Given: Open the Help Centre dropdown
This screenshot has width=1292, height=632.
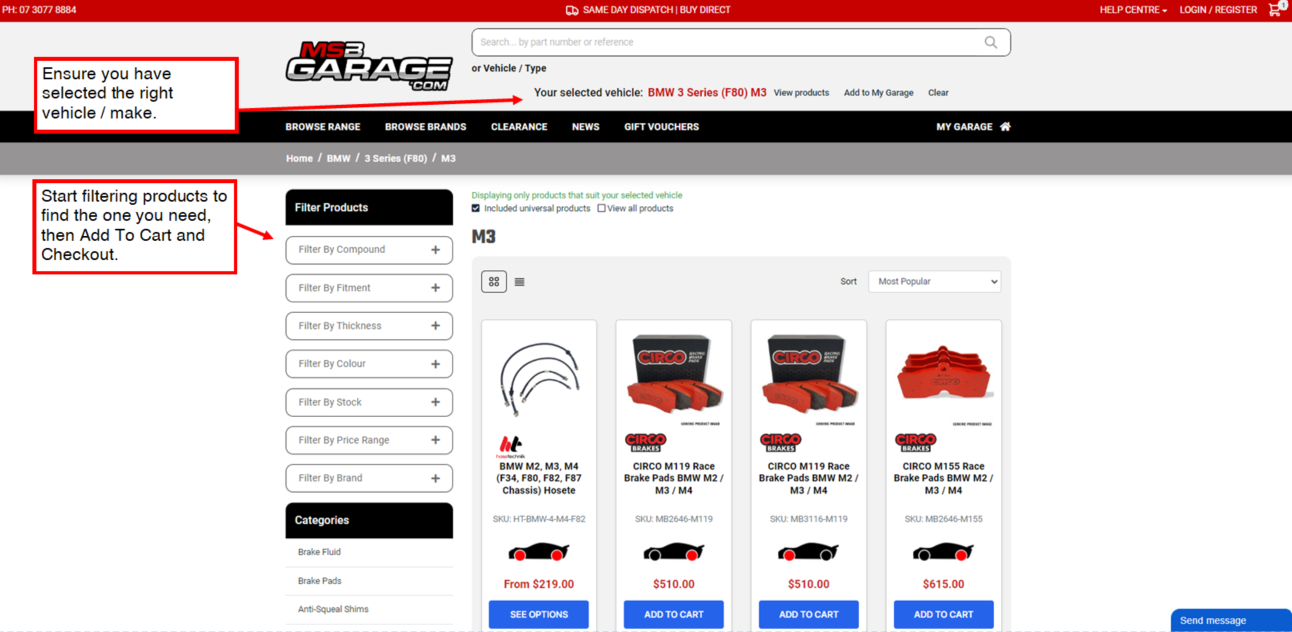Looking at the screenshot, I should coord(1133,10).
